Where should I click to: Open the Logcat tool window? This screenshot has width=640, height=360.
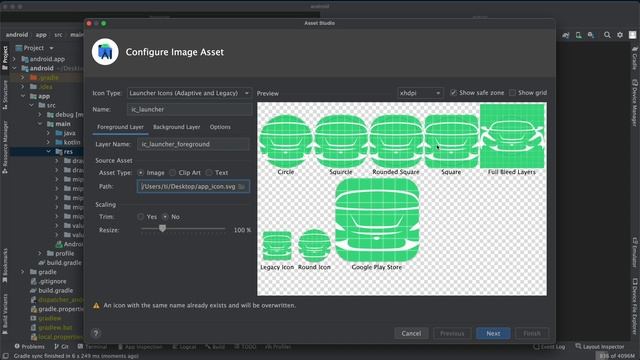coord(184,347)
